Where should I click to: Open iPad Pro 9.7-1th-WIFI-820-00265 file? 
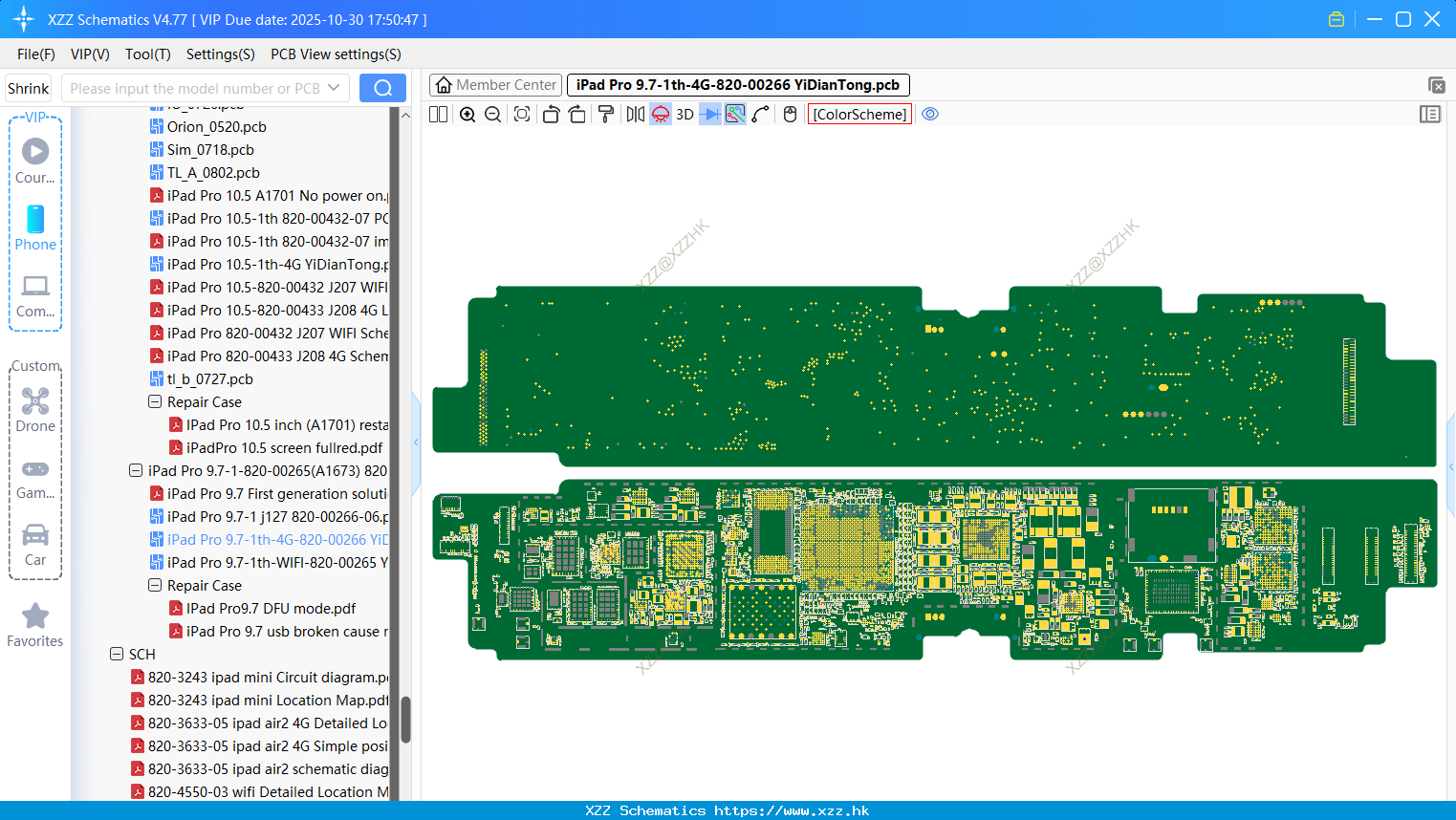click(269, 563)
